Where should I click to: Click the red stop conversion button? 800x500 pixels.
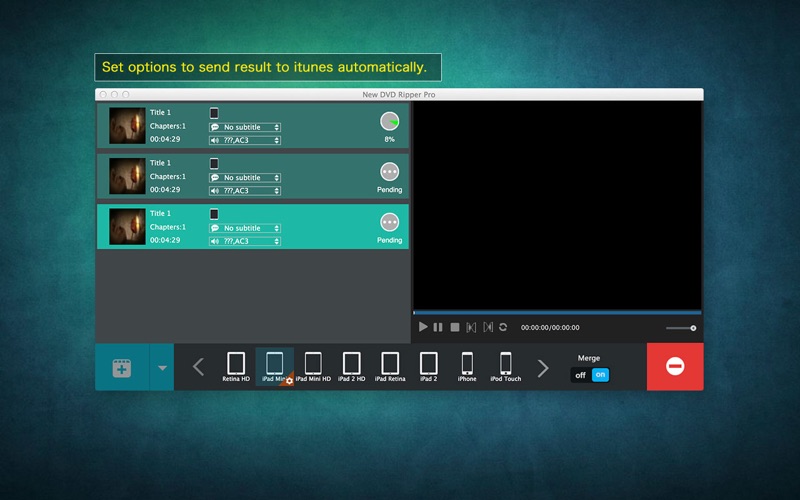click(x=675, y=366)
